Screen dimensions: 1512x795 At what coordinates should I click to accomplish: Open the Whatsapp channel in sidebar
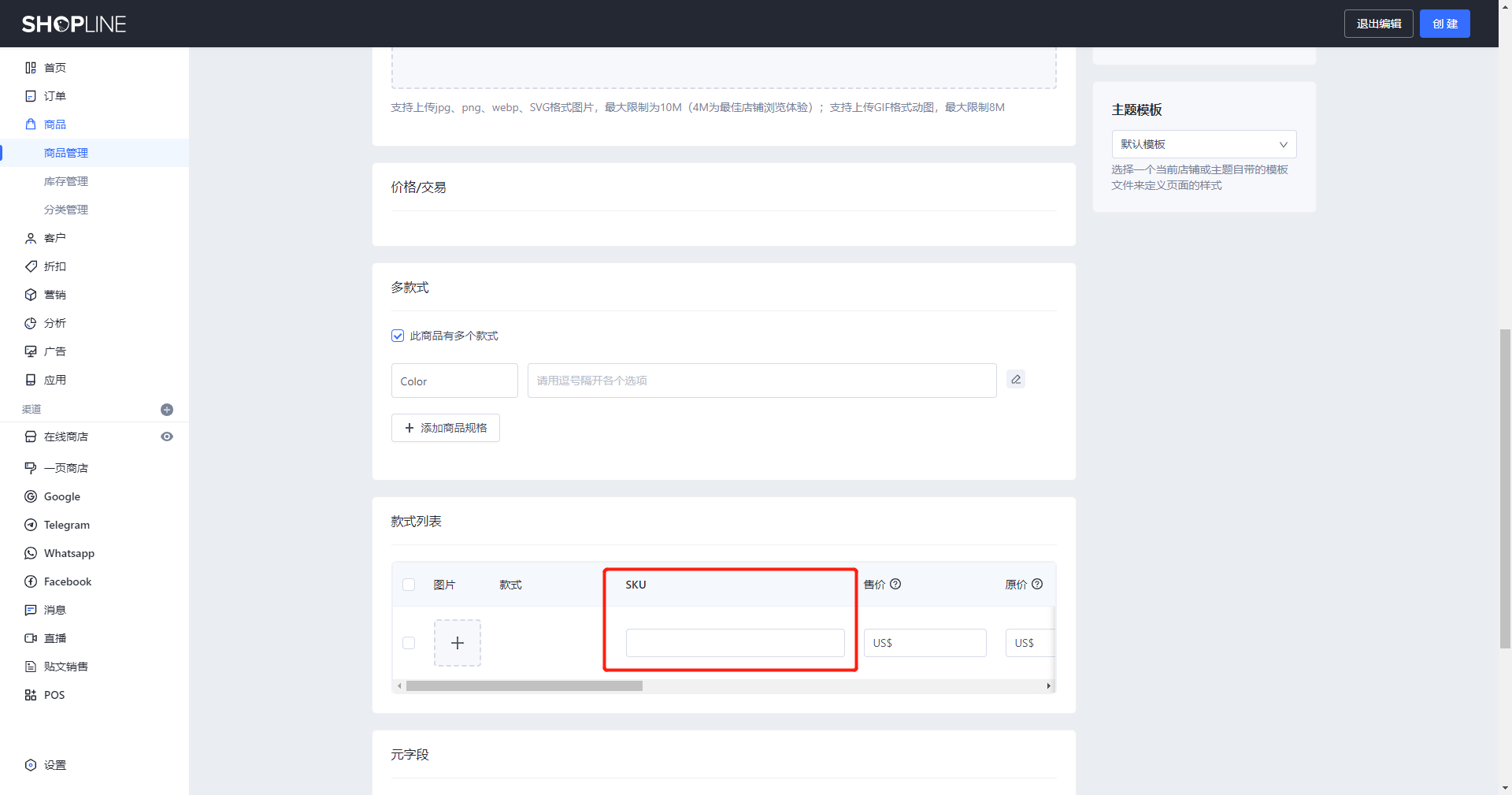tap(69, 553)
